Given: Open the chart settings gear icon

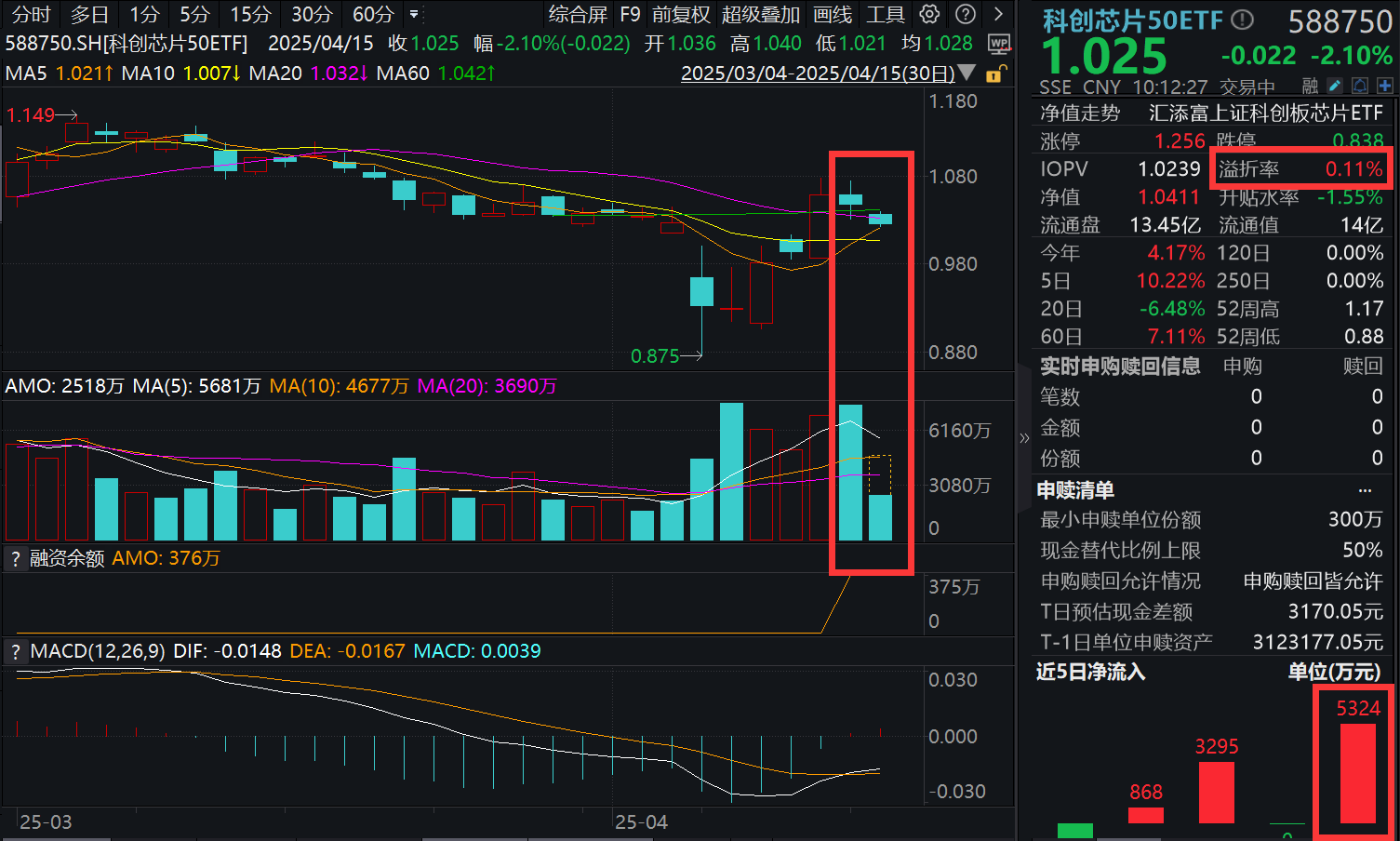Looking at the screenshot, I should (x=927, y=14).
